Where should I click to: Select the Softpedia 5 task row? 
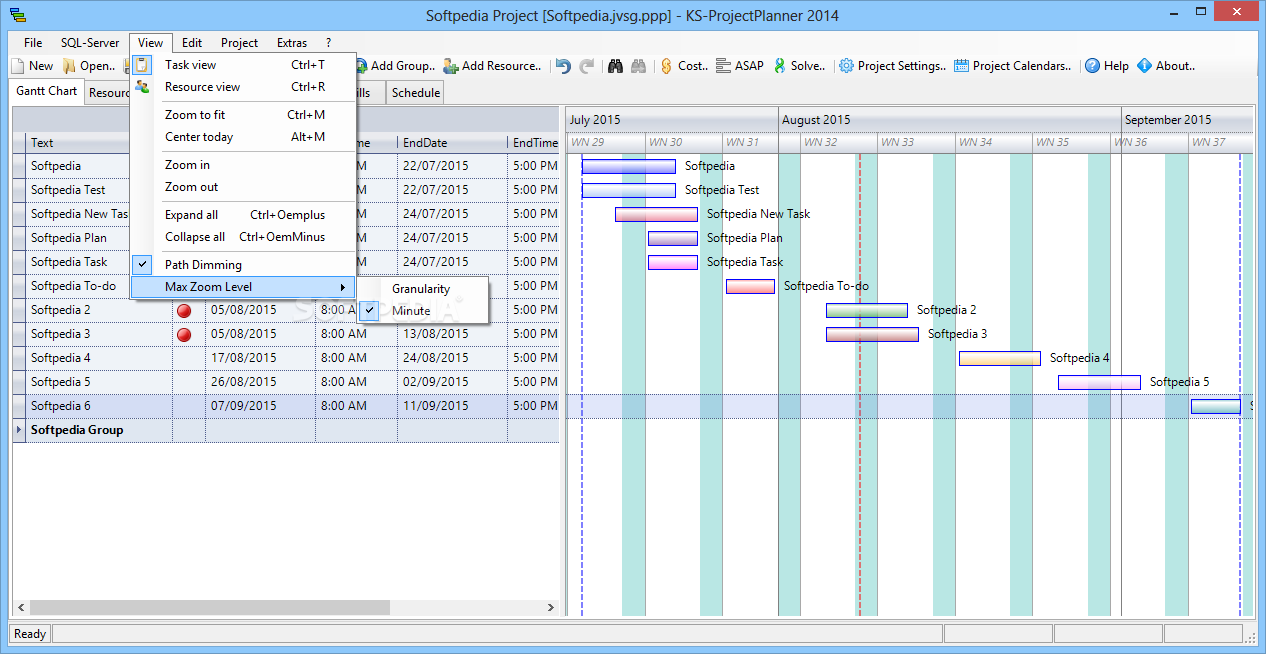(285, 382)
